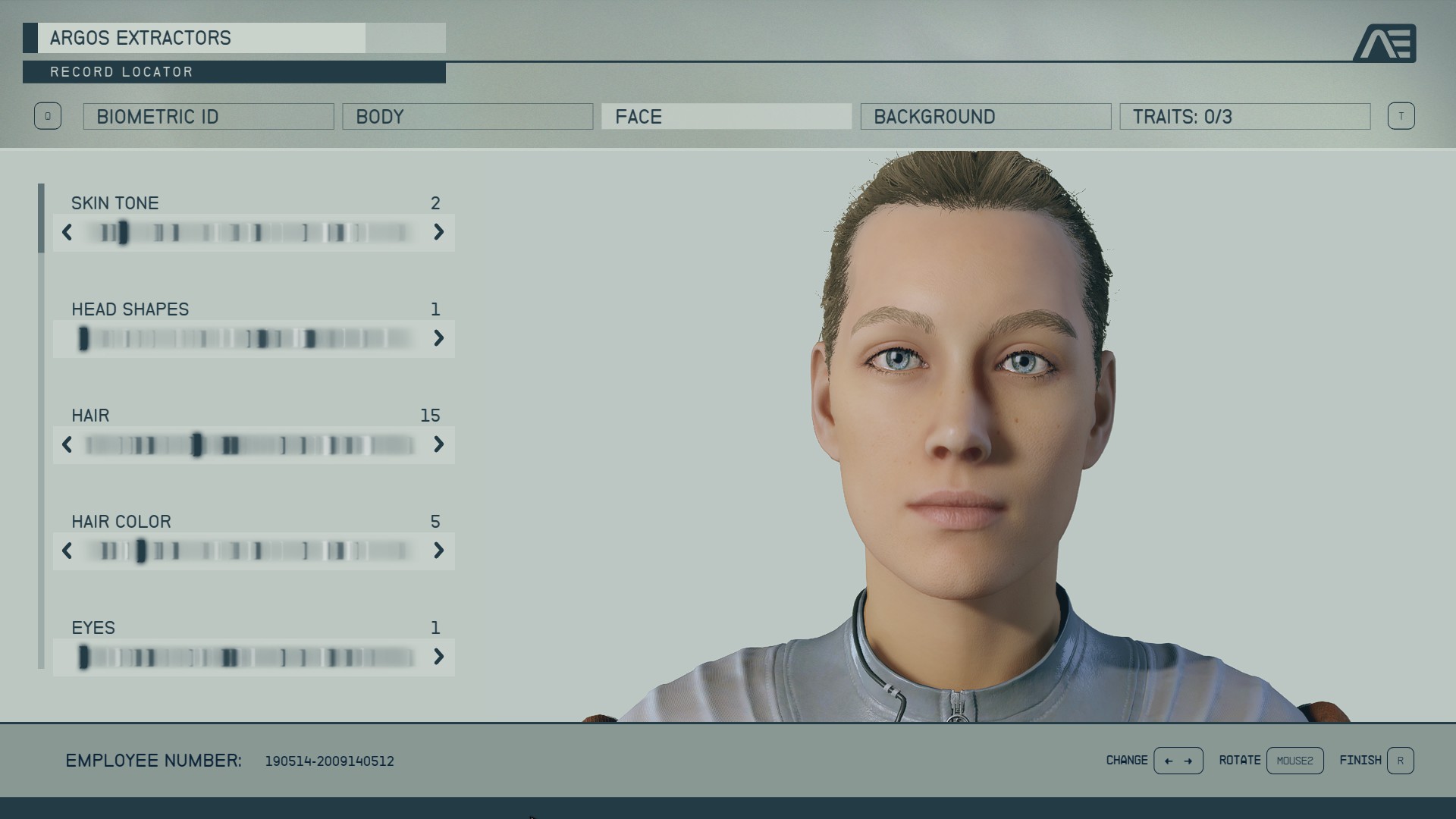Open the Body customization tab
1456x819 pixels.
(x=468, y=116)
